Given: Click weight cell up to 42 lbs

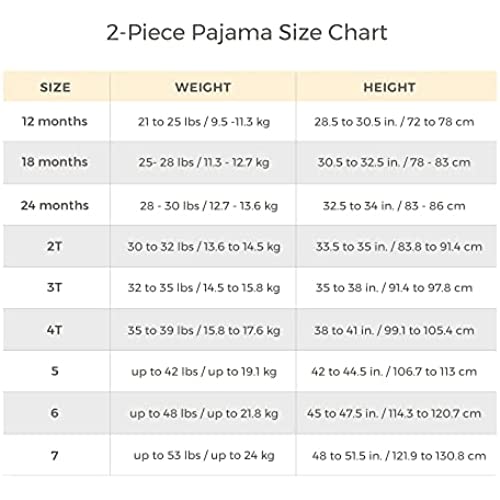Looking at the screenshot, I should [x=204, y=372].
